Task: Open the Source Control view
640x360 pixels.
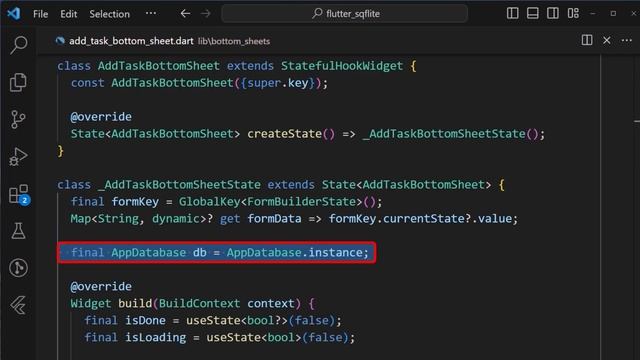Action: point(18,120)
